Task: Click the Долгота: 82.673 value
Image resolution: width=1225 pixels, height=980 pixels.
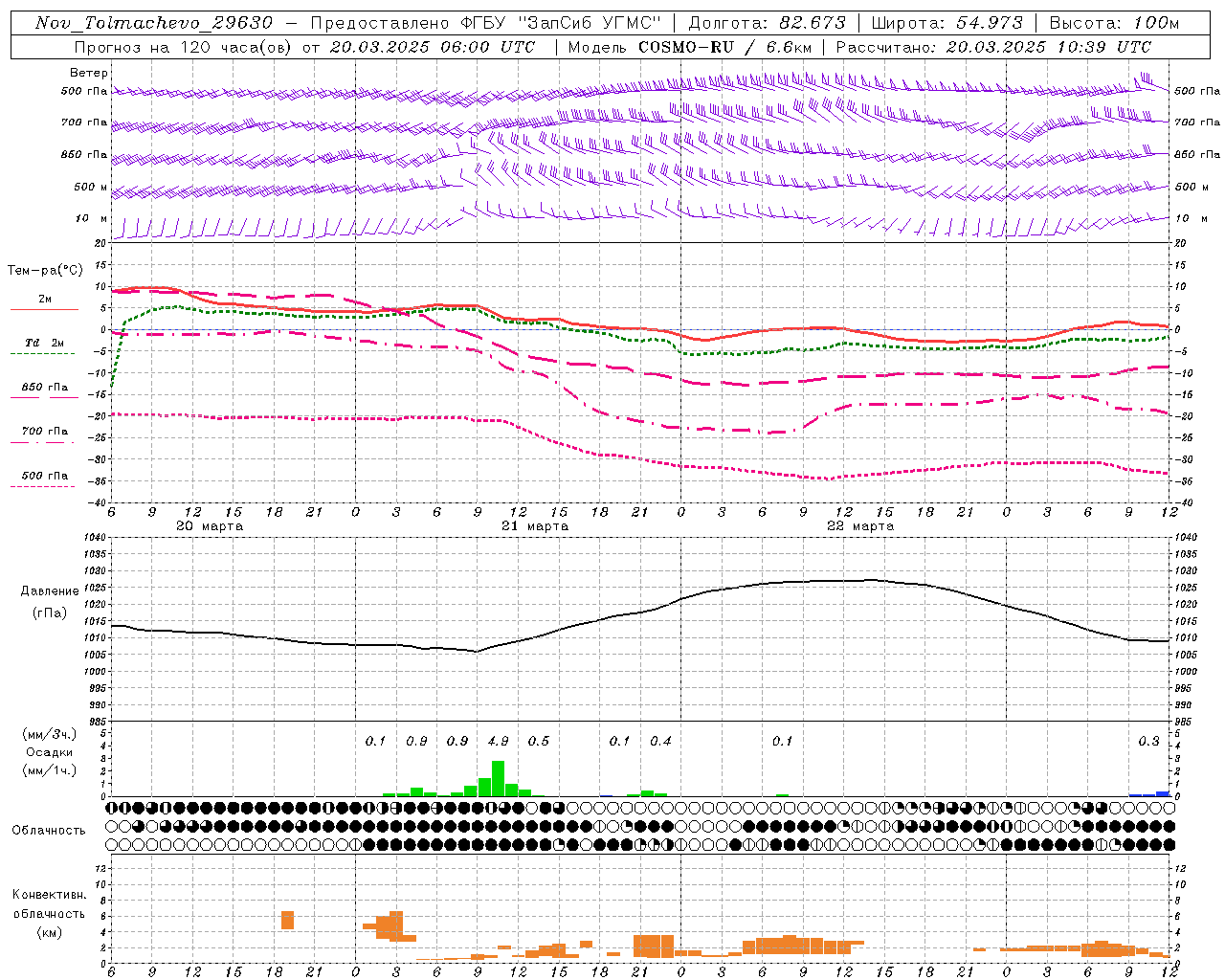Action: [768, 23]
